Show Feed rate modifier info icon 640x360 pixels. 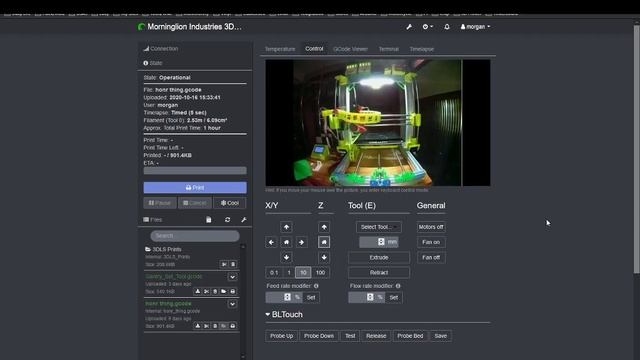(316, 286)
